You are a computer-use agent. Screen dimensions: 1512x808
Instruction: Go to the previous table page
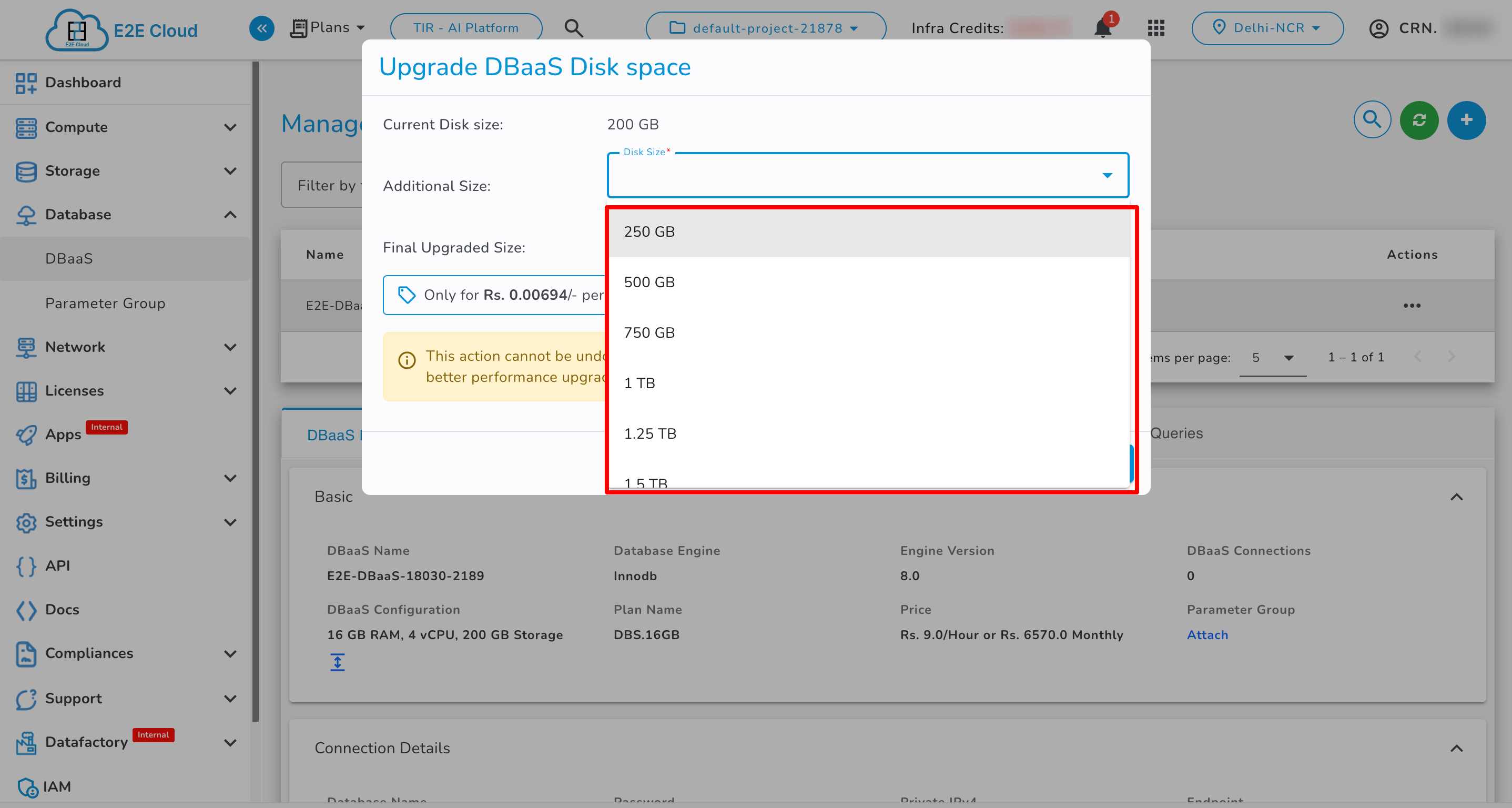point(1417,357)
